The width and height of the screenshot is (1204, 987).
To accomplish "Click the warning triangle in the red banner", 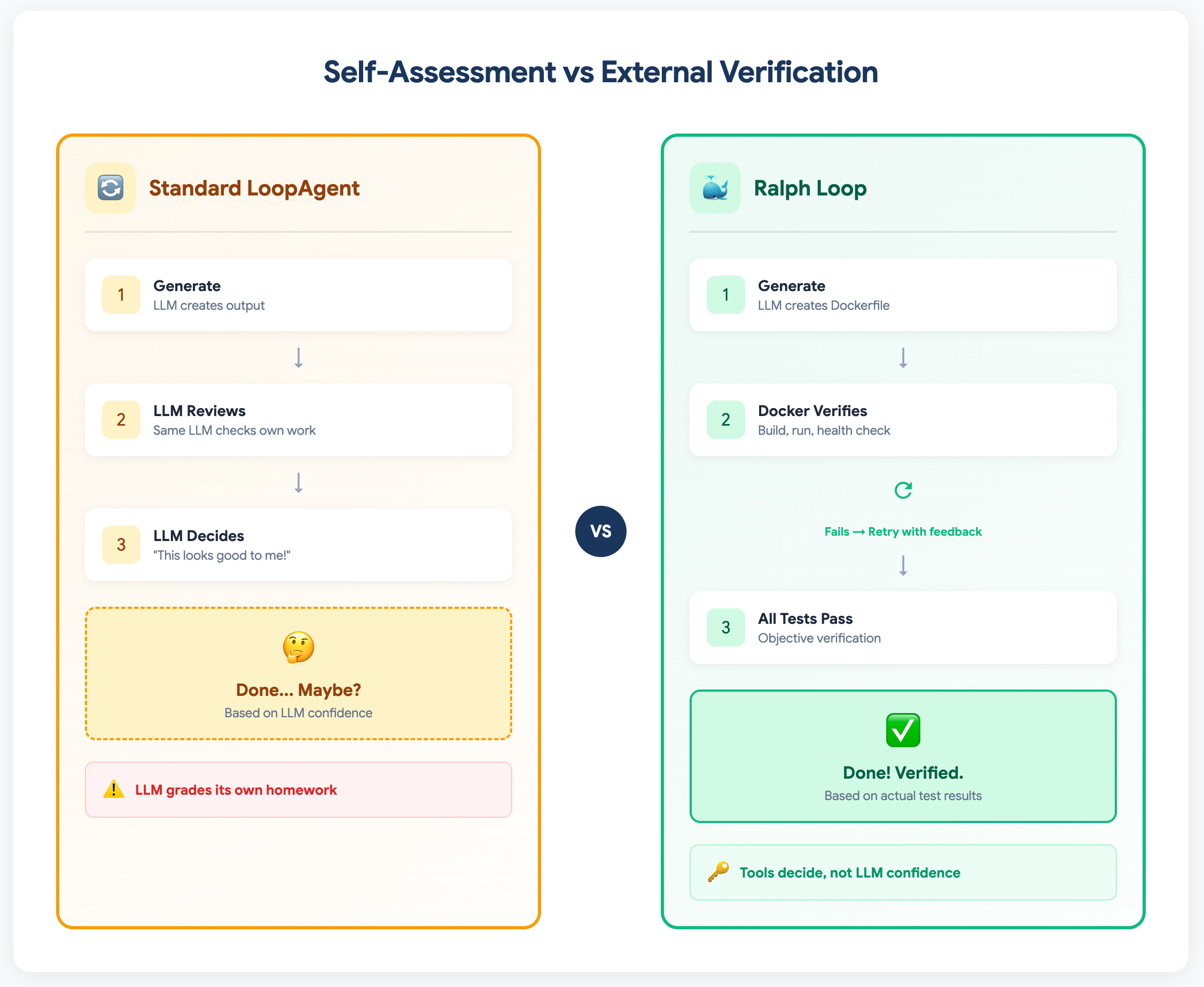I will coord(113,790).
